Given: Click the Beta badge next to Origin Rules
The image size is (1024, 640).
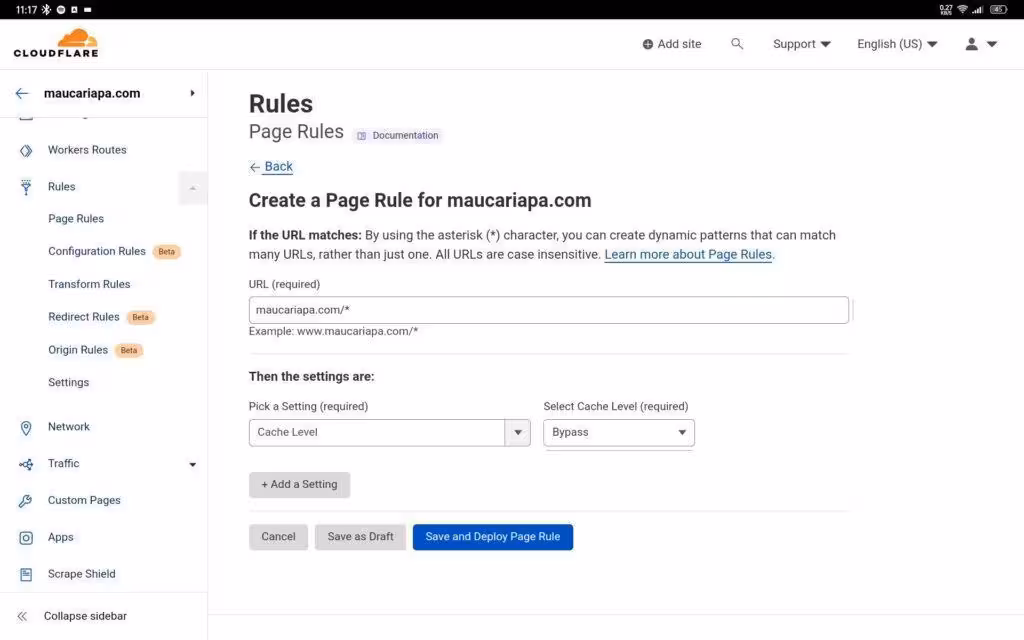Looking at the screenshot, I should point(129,351).
